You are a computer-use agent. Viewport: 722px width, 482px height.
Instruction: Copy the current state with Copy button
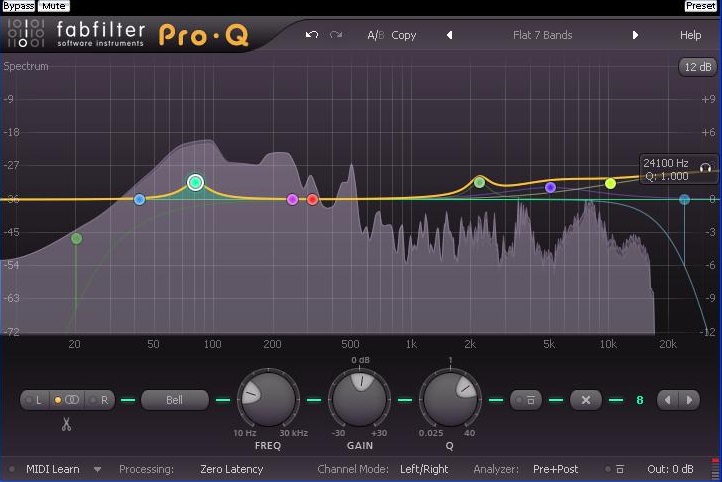[404, 35]
